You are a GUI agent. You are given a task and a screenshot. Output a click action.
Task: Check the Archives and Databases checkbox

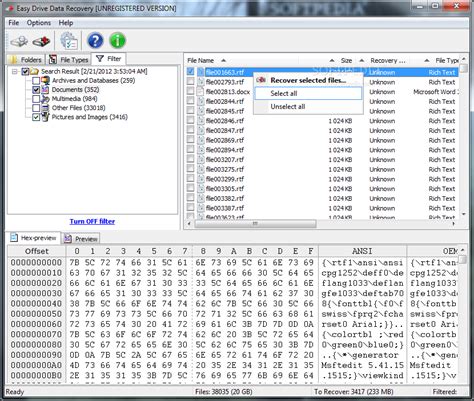click(x=36, y=81)
